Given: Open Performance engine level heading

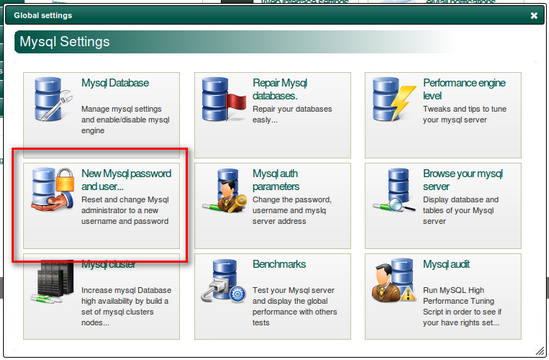Looking at the screenshot, I should [464, 89].
